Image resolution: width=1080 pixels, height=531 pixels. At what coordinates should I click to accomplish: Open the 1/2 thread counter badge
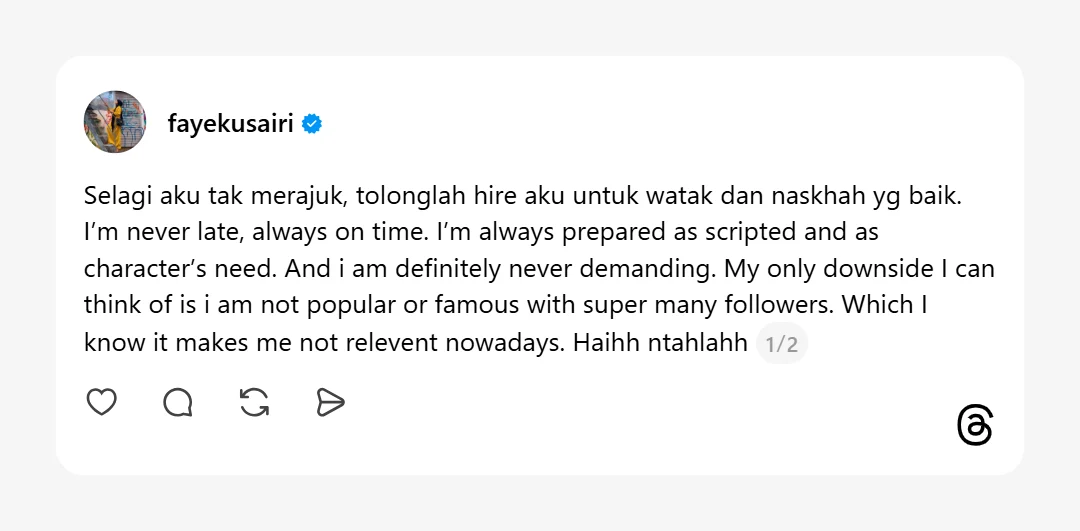(x=781, y=345)
